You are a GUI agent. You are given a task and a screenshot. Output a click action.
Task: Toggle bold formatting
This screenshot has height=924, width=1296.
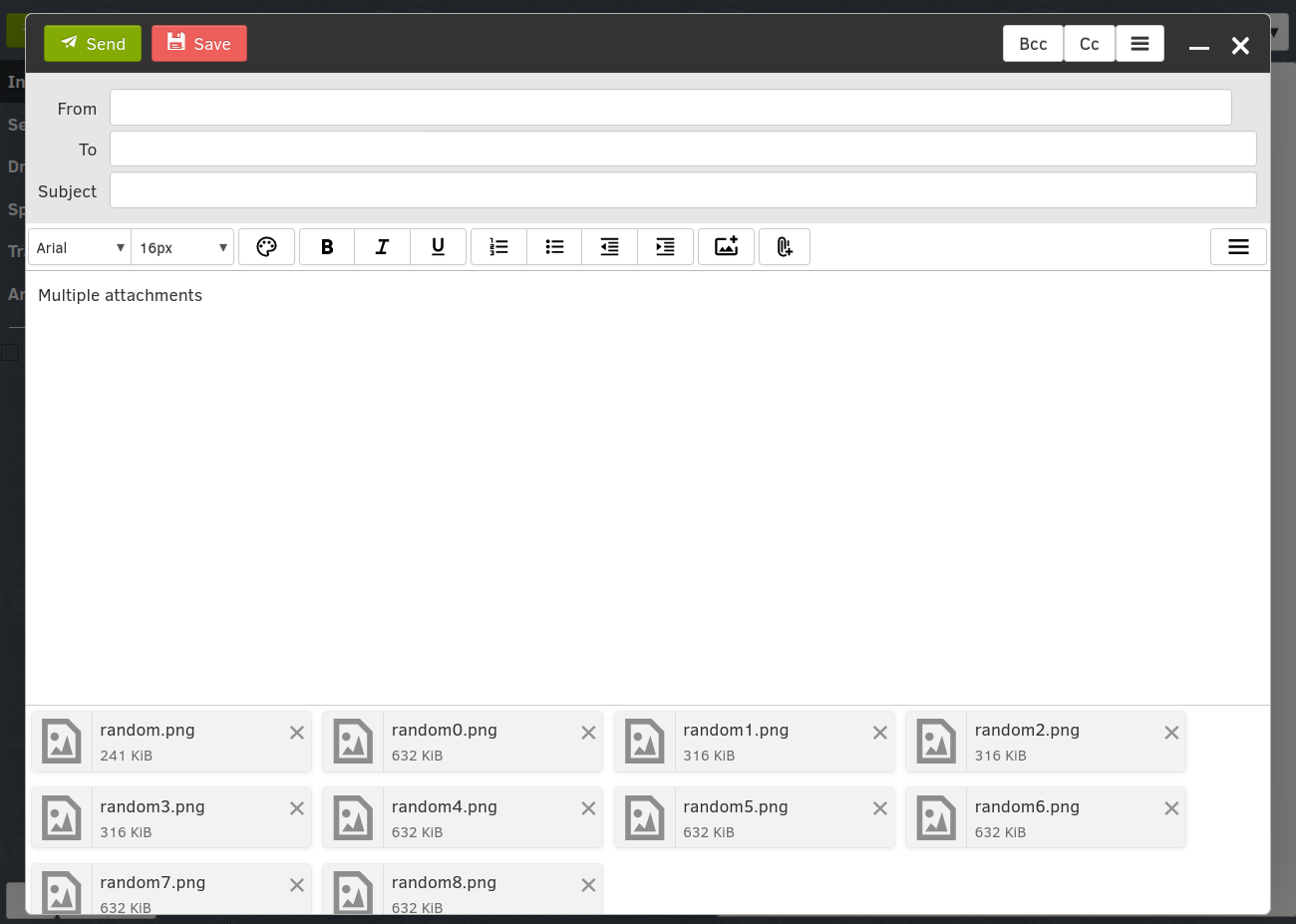(327, 247)
